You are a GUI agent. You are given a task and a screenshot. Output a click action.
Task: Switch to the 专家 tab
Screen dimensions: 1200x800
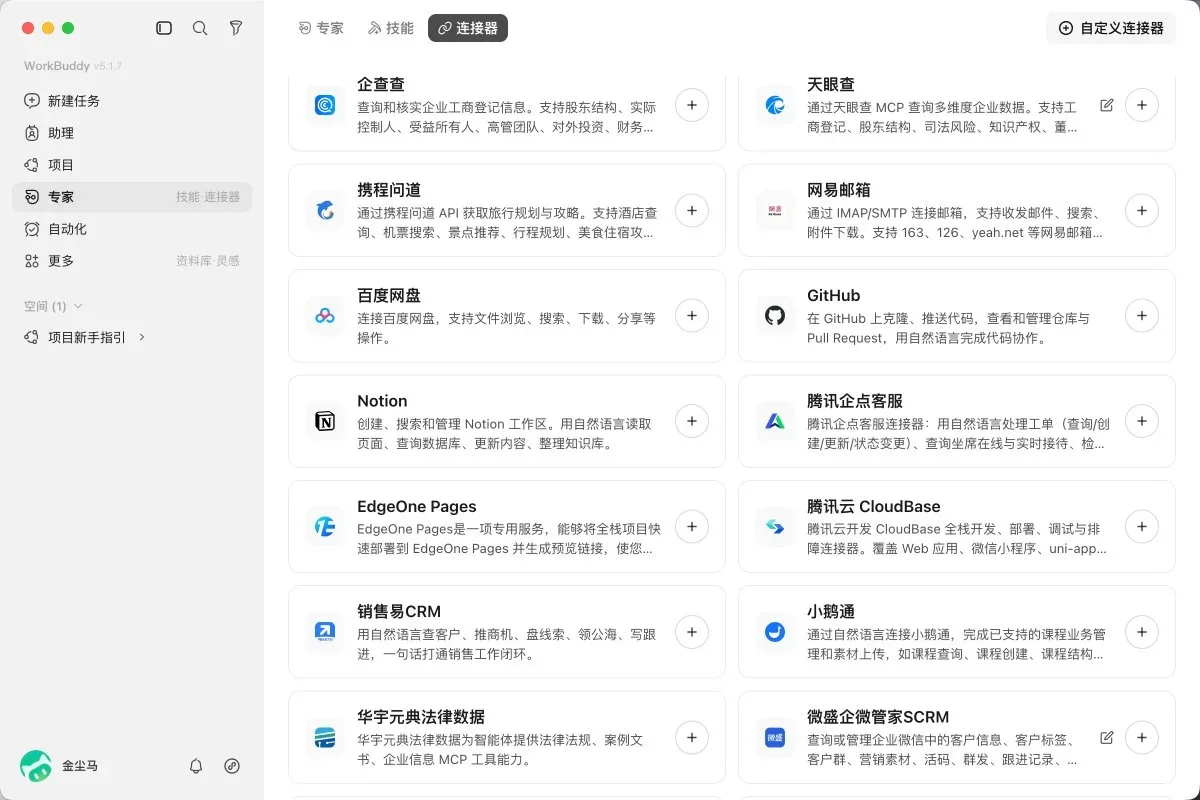click(321, 28)
